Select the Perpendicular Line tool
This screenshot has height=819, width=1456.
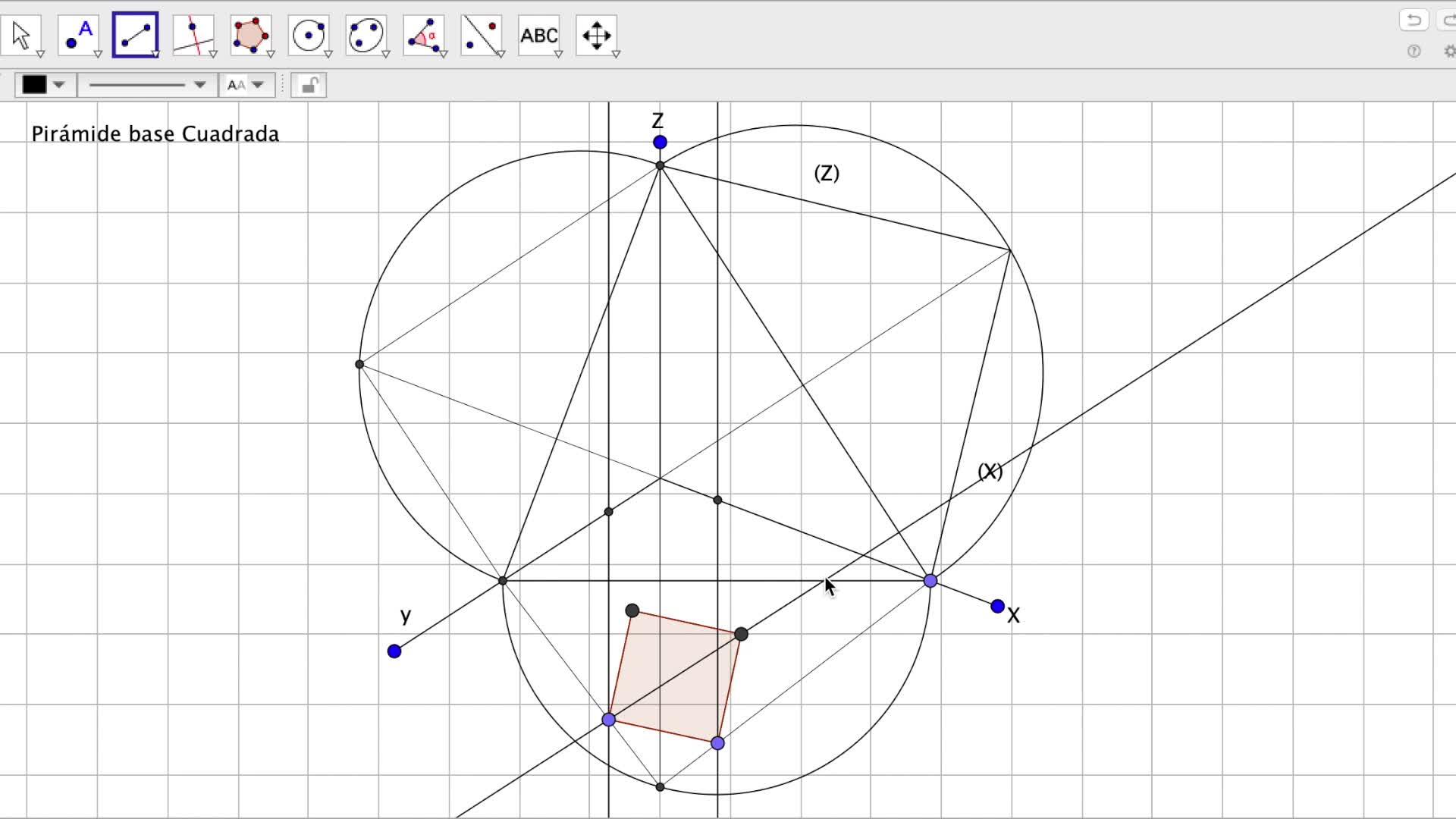point(193,35)
